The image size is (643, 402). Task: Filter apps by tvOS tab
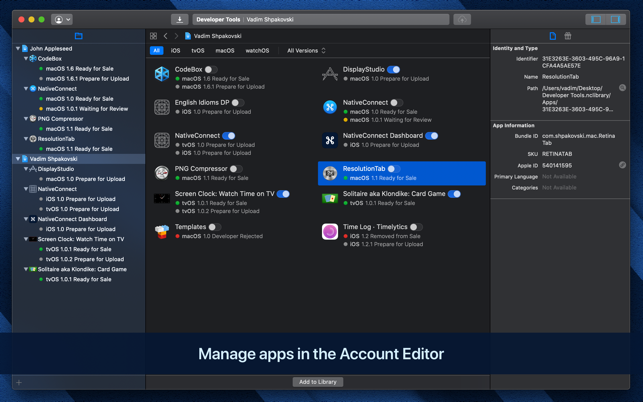[x=198, y=50]
